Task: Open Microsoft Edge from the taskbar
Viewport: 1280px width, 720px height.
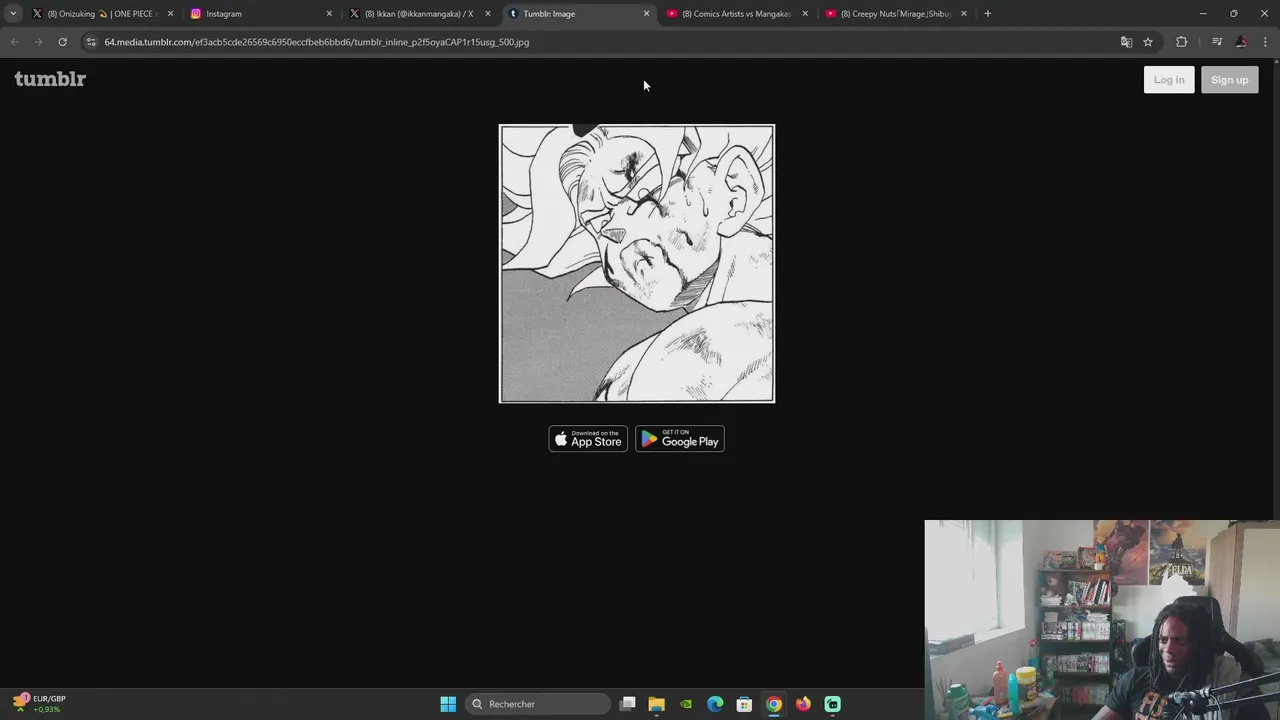Action: tap(715, 704)
